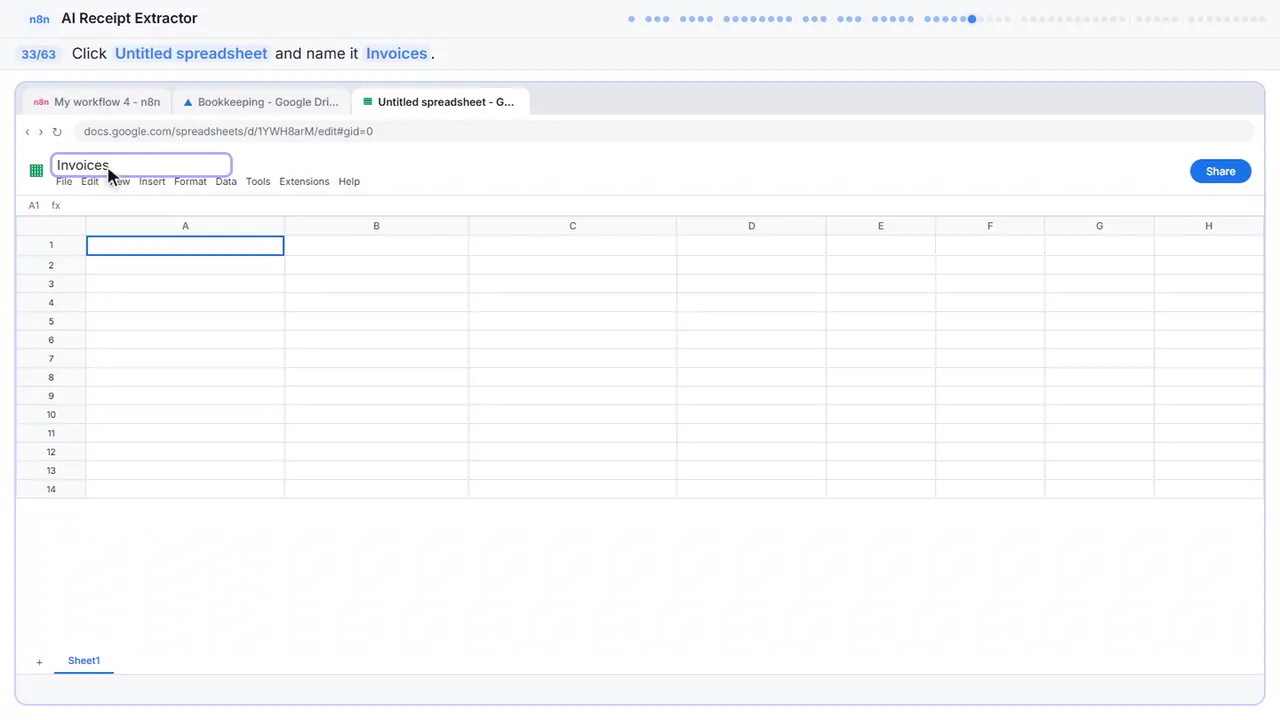
Task: Open the Tools menu
Action: [x=258, y=182]
